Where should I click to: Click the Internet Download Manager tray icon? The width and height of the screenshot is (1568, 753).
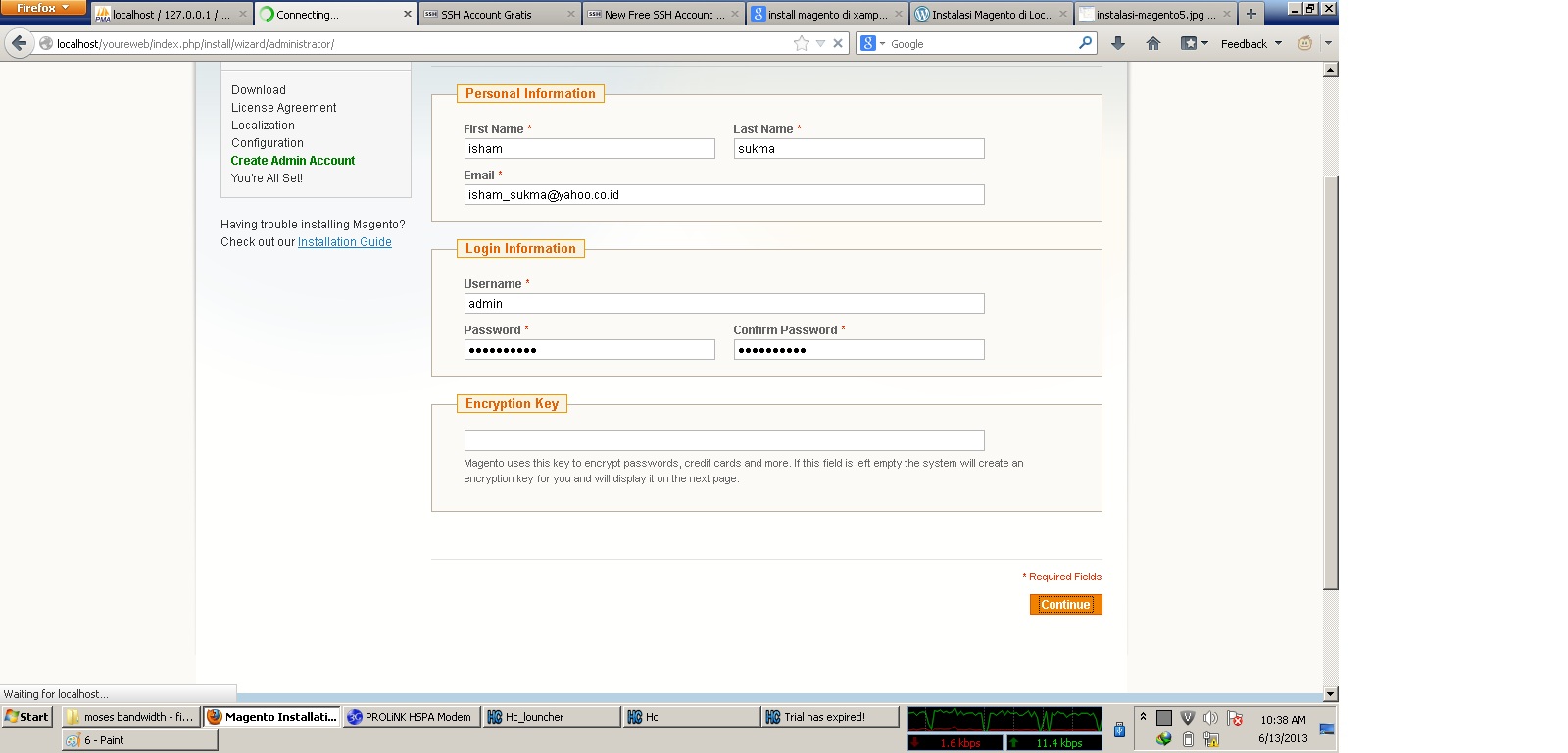click(x=1164, y=739)
